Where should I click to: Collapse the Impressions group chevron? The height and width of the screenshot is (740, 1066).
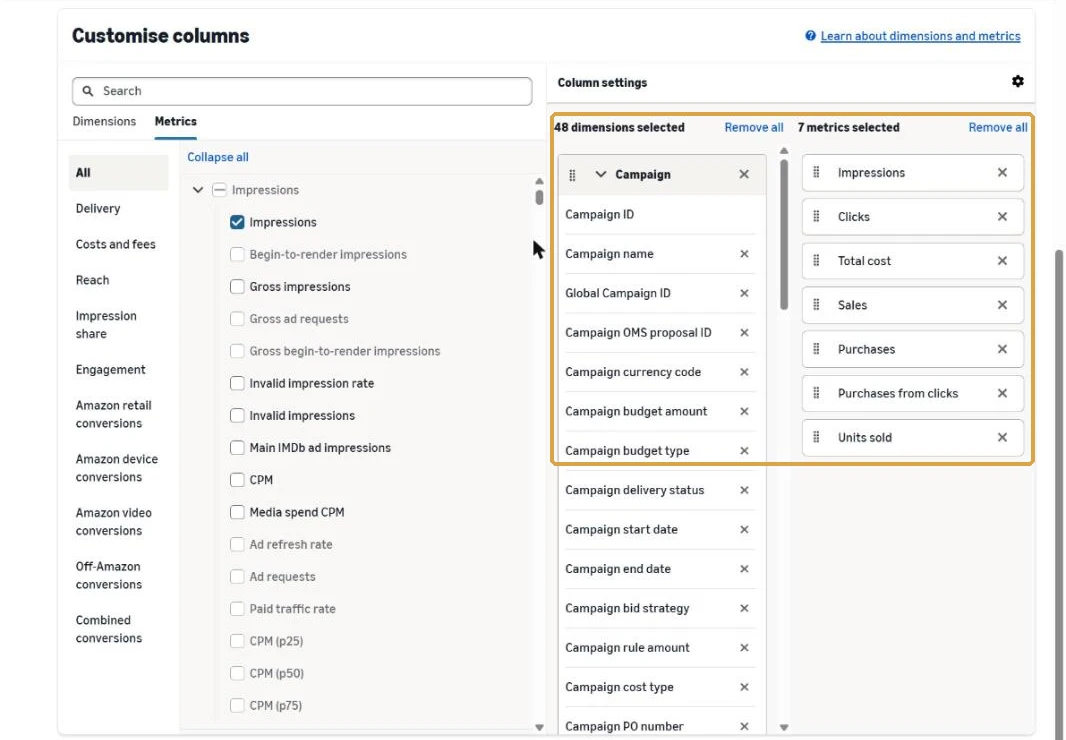point(198,190)
